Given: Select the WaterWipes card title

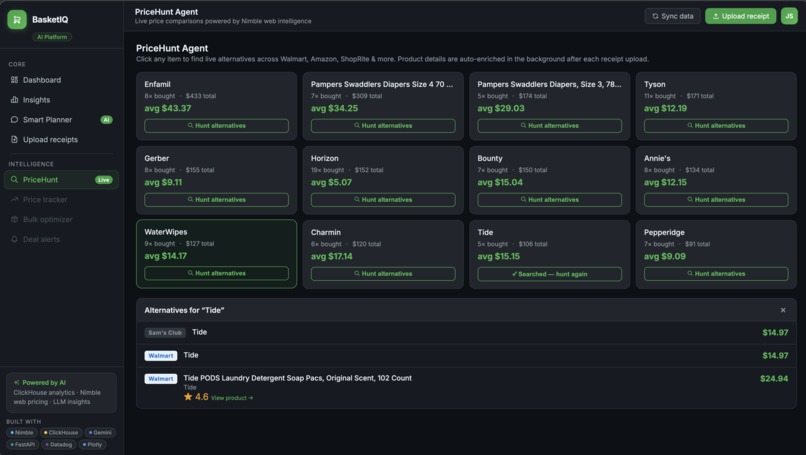Looking at the screenshot, I should click(166, 232).
